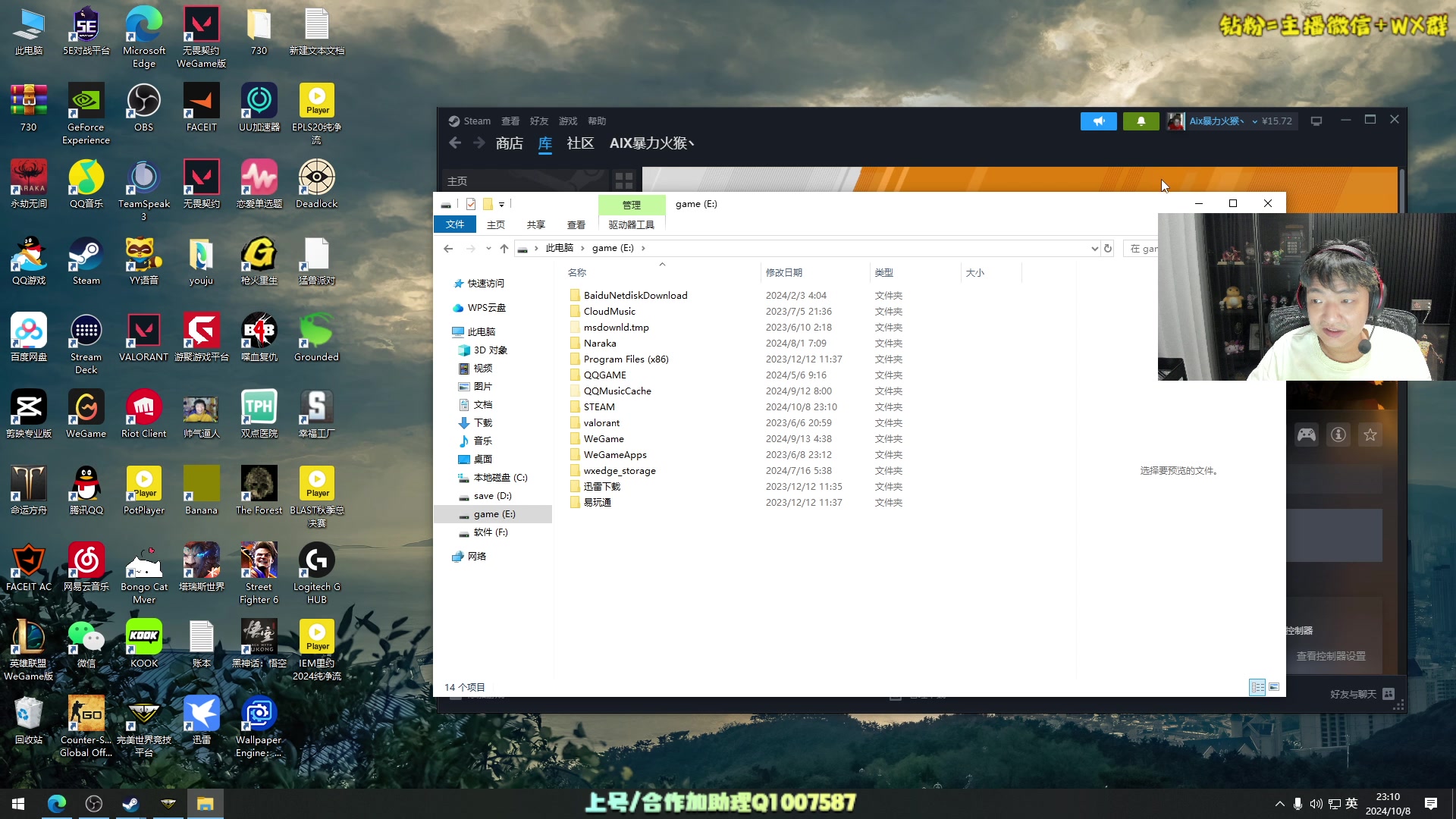Open the 驱动器工具 ribbon tab
The height and width of the screenshot is (819, 1456).
(x=631, y=224)
